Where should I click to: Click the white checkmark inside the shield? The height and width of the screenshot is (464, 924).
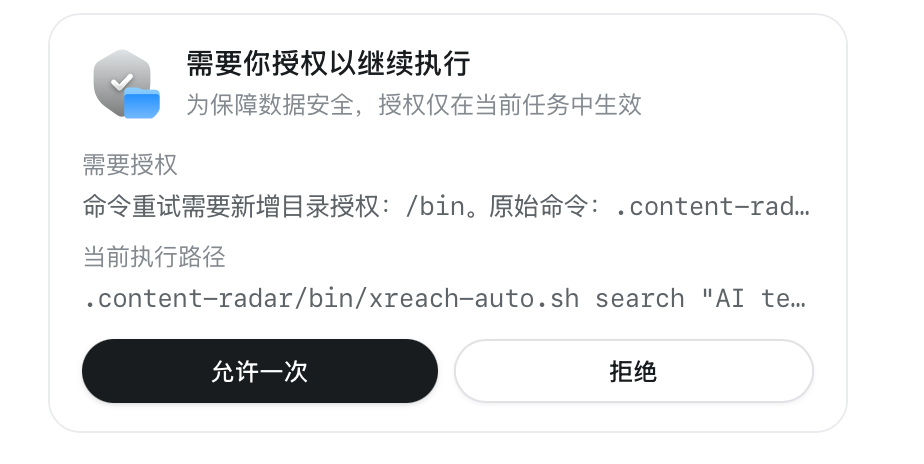click(122, 81)
